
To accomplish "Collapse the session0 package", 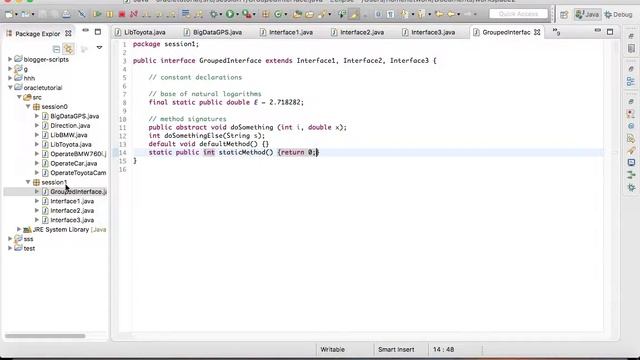I will pyautogui.click(x=28, y=107).
